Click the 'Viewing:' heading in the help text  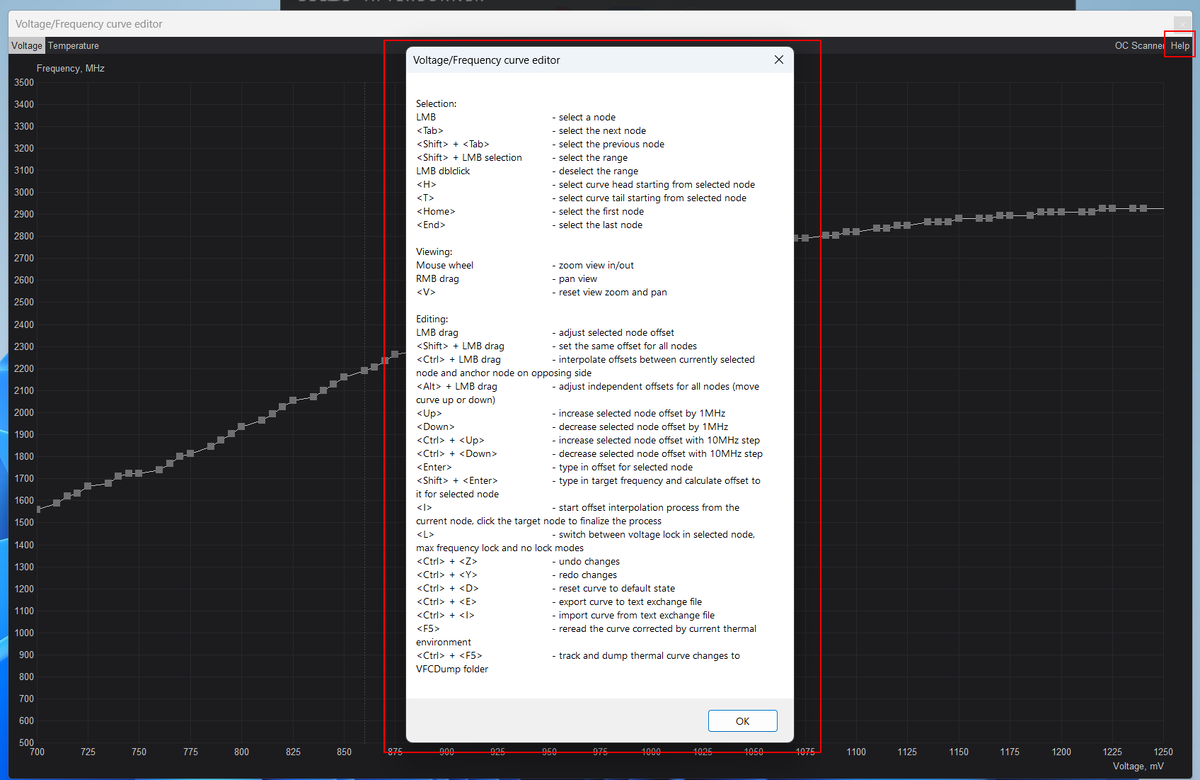pyautogui.click(x=434, y=252)
